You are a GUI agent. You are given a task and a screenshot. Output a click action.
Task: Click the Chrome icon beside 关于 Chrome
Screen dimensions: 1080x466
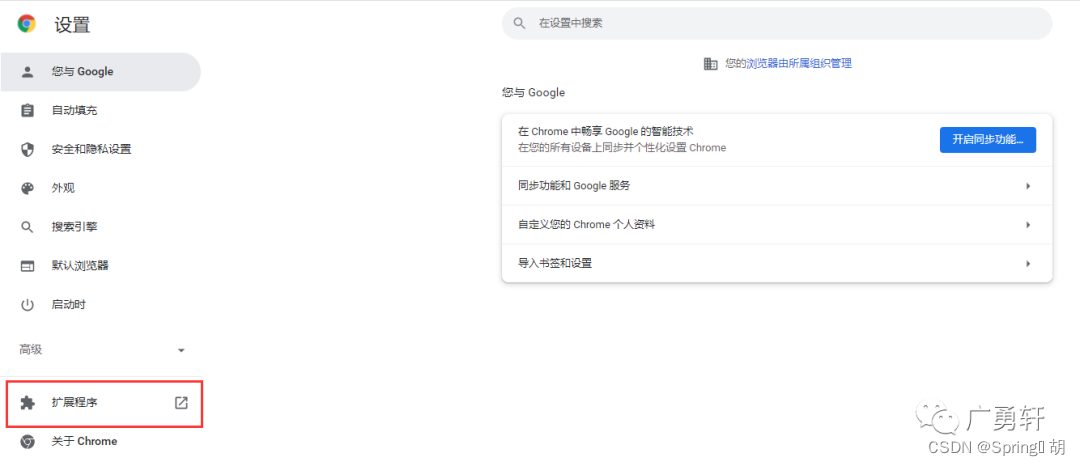click(28, 441)
